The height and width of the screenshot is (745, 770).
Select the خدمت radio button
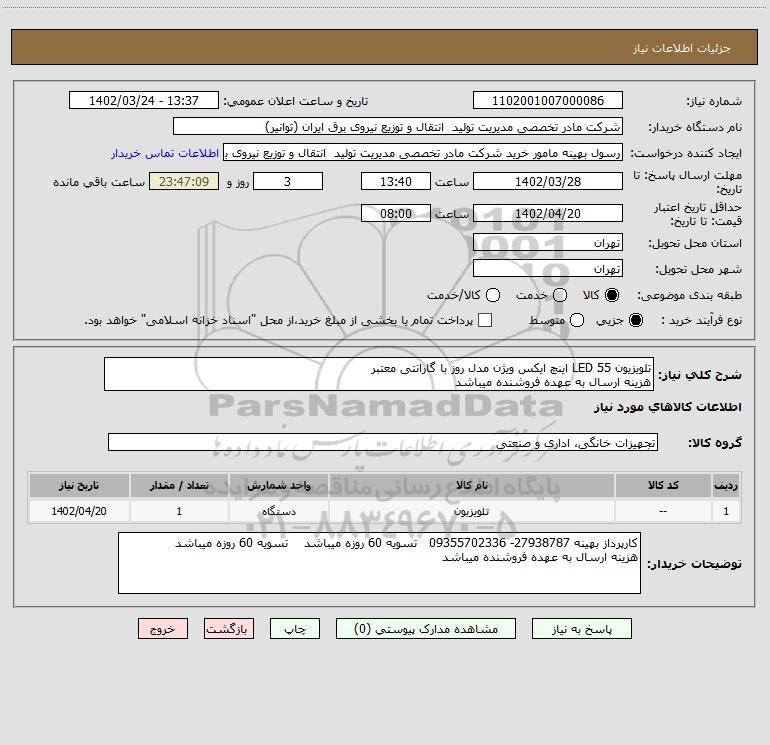(x=560, y=295)
